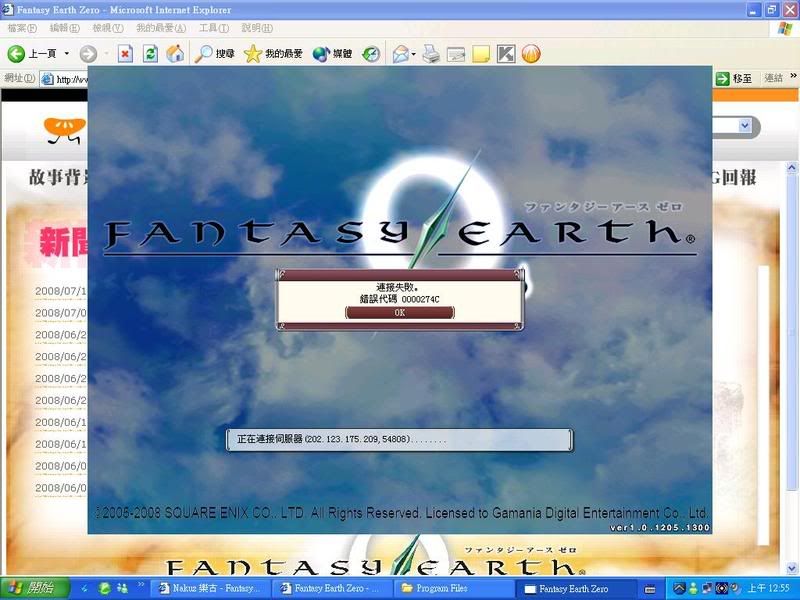Screen dimensions: 800x600
Task: Click the Print icon in toolbar
Action: click(431, 53)
